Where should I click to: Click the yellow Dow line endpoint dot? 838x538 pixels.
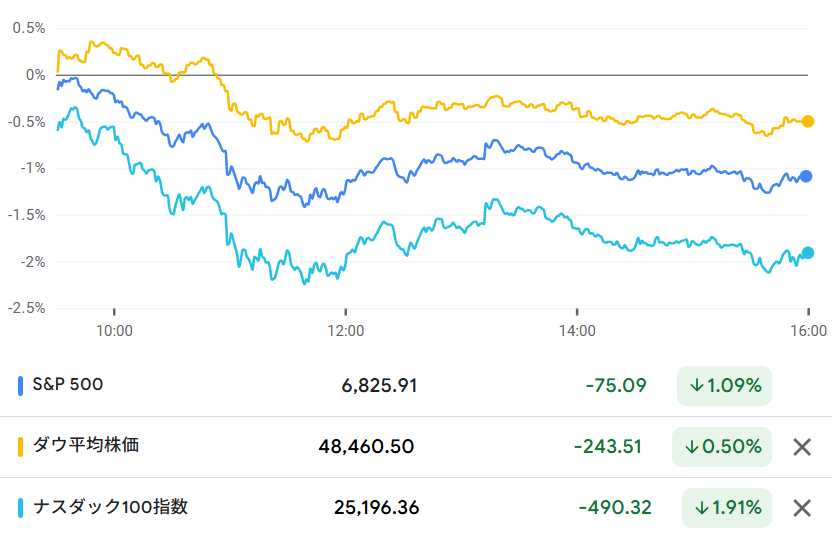click(808, 121)
